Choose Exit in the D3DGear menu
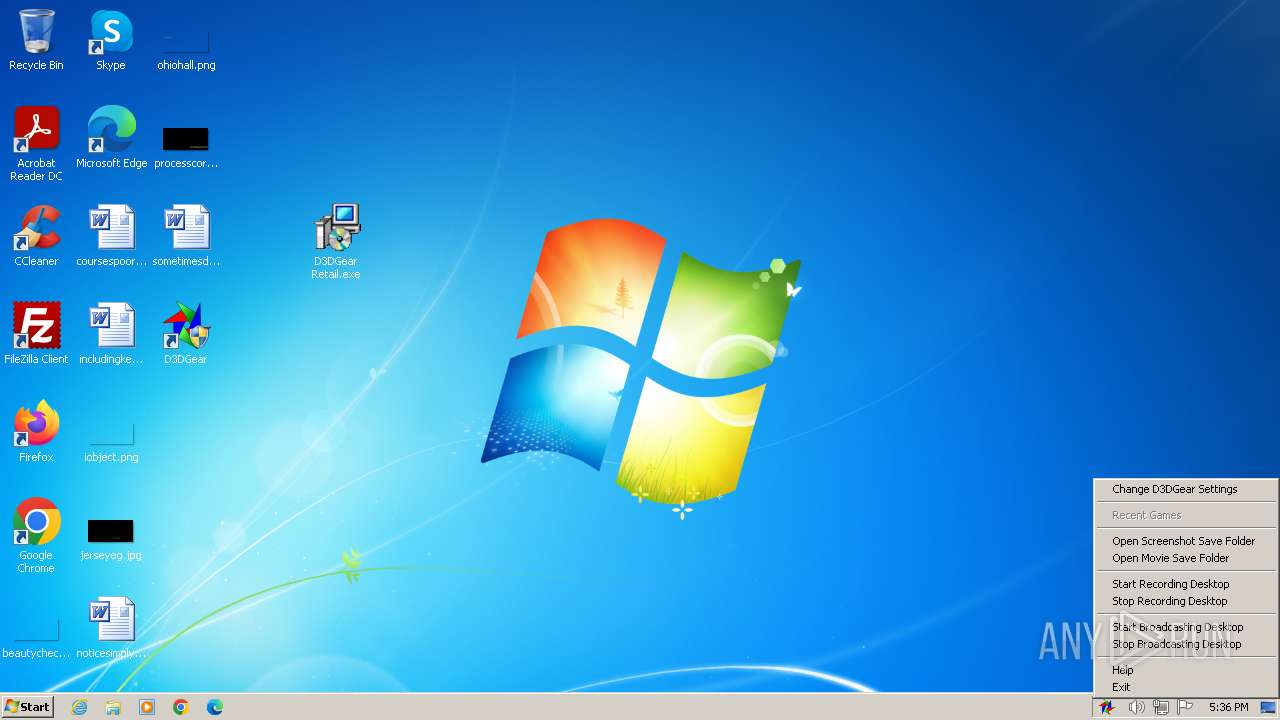 [1185, 687]
